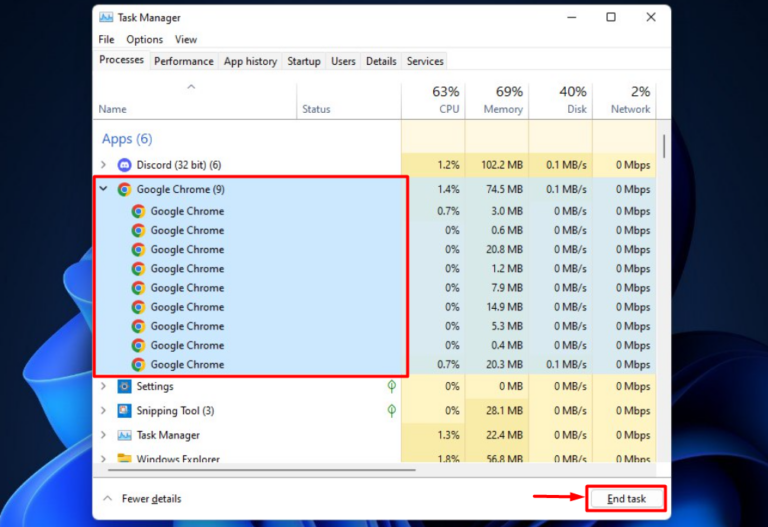Select the Discord (32 bit) (6) row name
The image size is (768, 527).
pyautogui.click(x=179, y=165)
